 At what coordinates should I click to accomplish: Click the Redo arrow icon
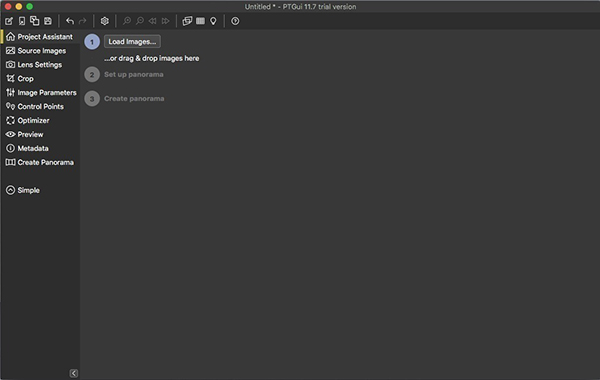click(82, 21)
